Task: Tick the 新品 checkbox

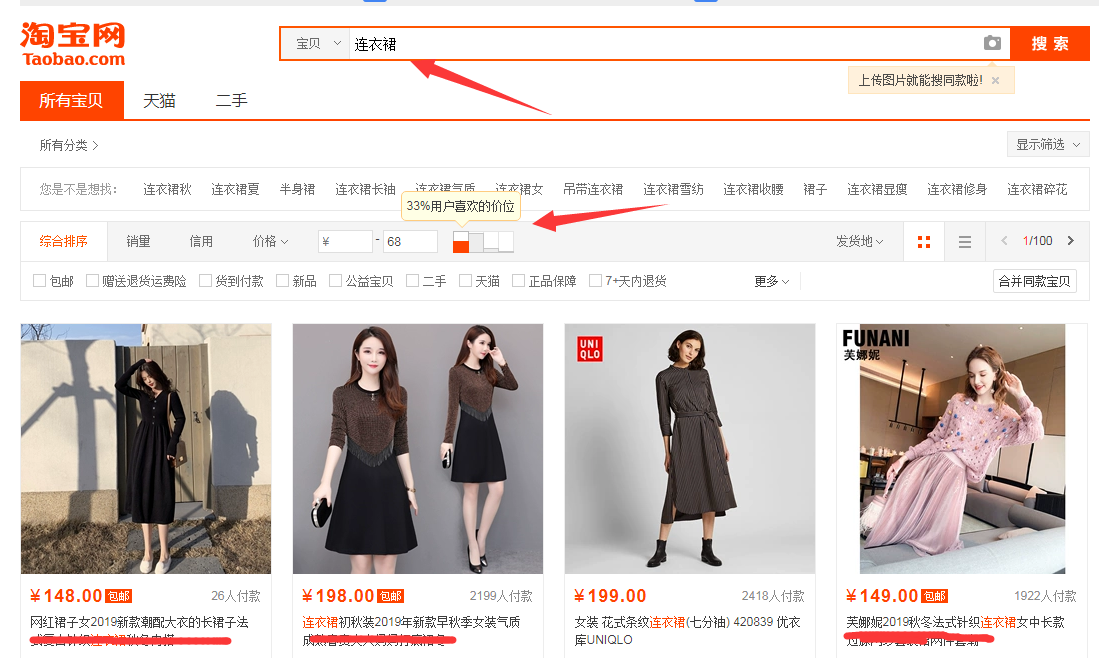Action: point(282,281)
